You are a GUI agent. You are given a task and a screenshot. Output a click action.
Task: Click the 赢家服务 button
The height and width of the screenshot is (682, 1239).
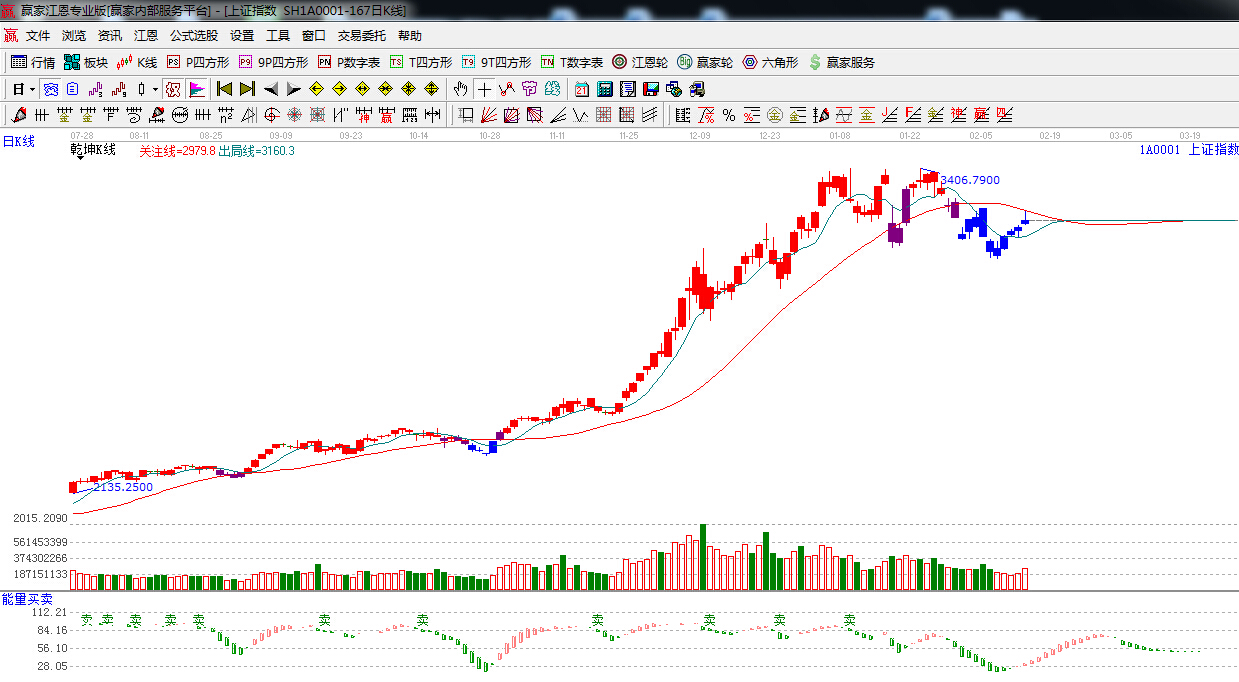point(841,62)
